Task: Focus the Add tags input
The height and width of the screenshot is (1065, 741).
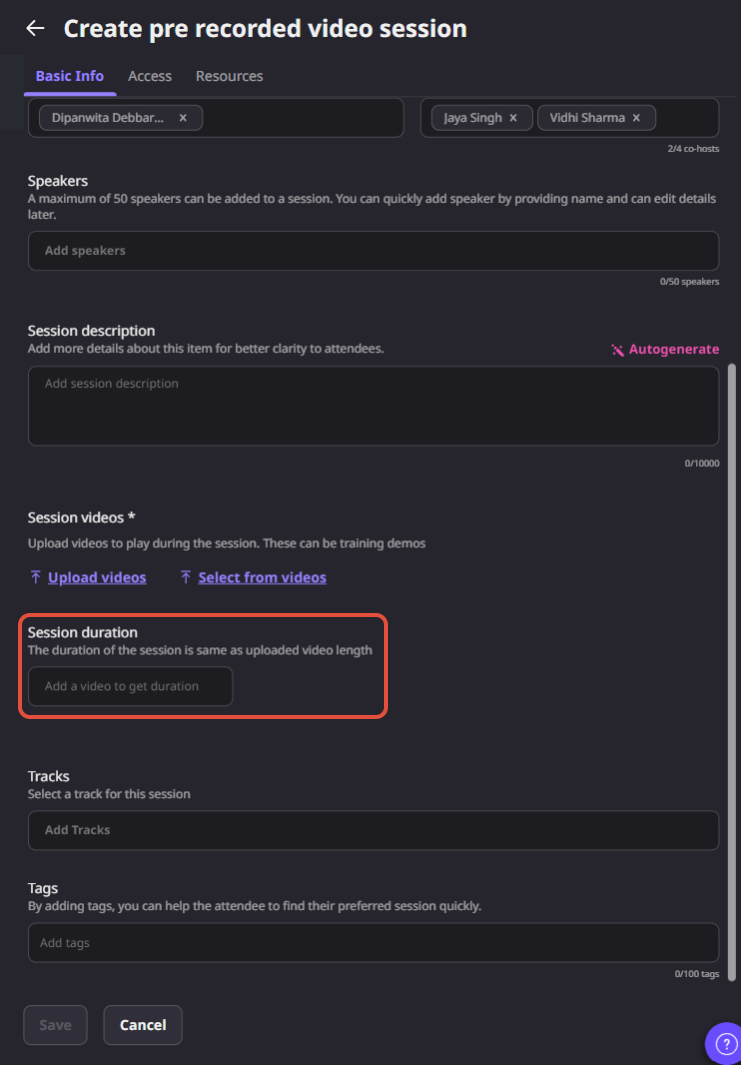Action: 373,943
